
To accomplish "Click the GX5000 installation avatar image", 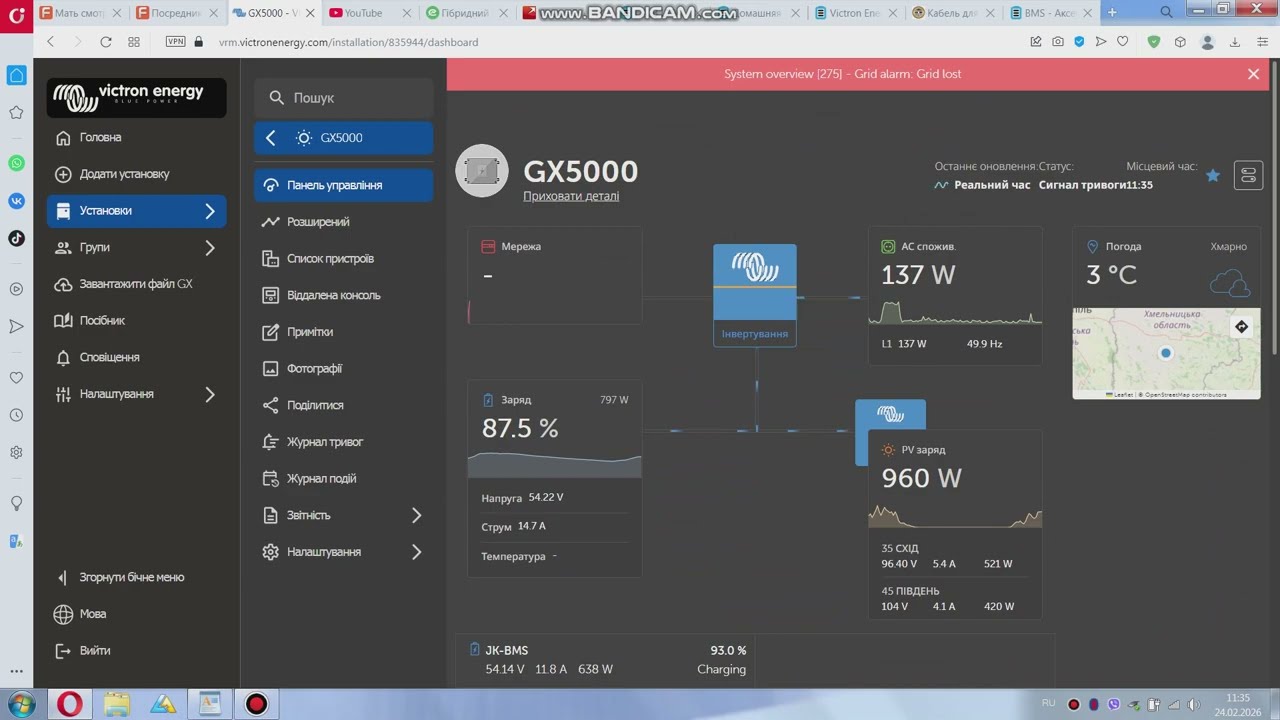I will tap(482, 171).
